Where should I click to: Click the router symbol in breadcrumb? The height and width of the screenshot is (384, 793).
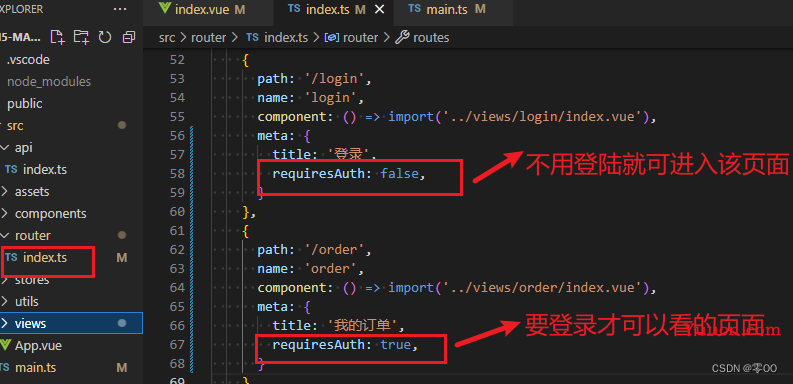click(360, 38)
